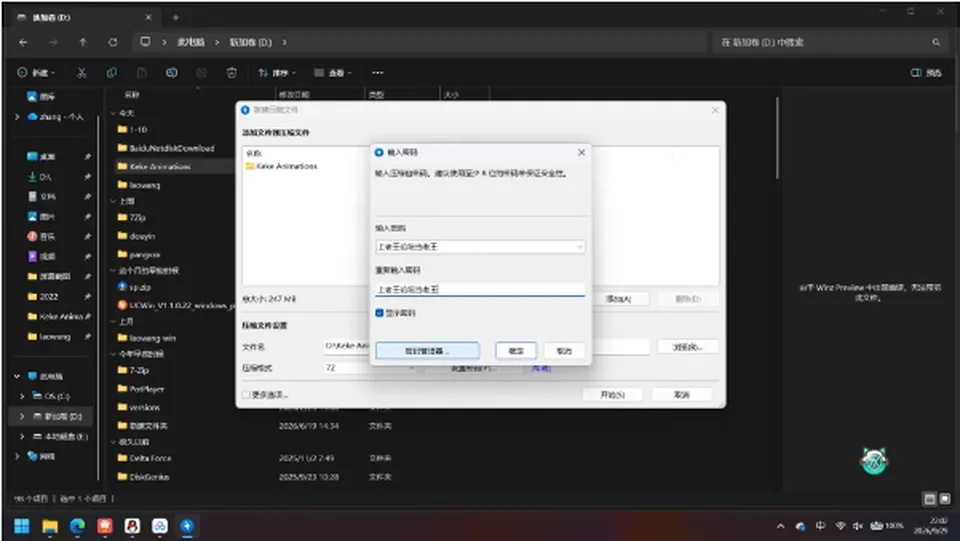Sort by the date modified column header

click(x=294, y=95)
